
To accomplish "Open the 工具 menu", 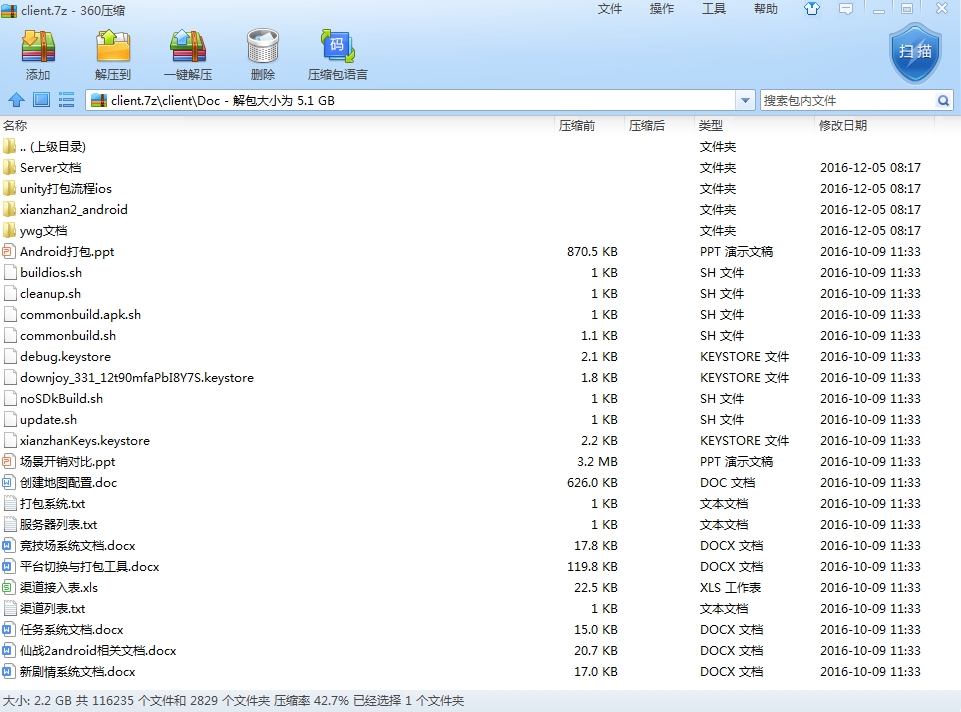I will [x=714, y=9].
